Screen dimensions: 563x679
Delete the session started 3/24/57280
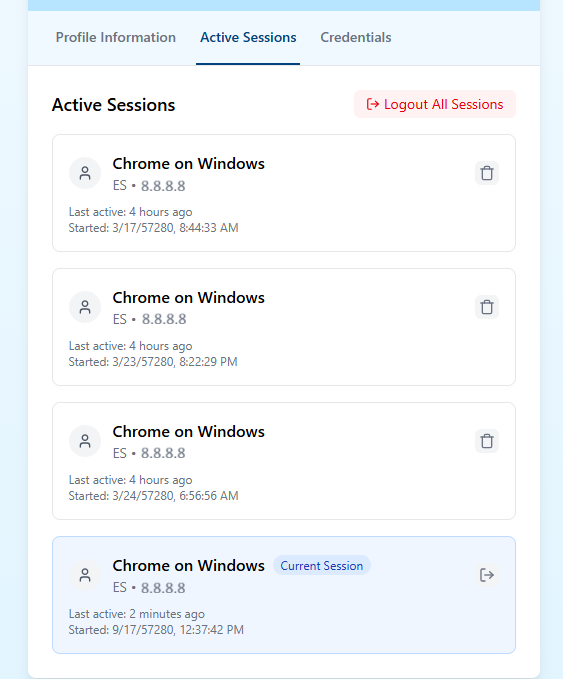tap(487, 441)
